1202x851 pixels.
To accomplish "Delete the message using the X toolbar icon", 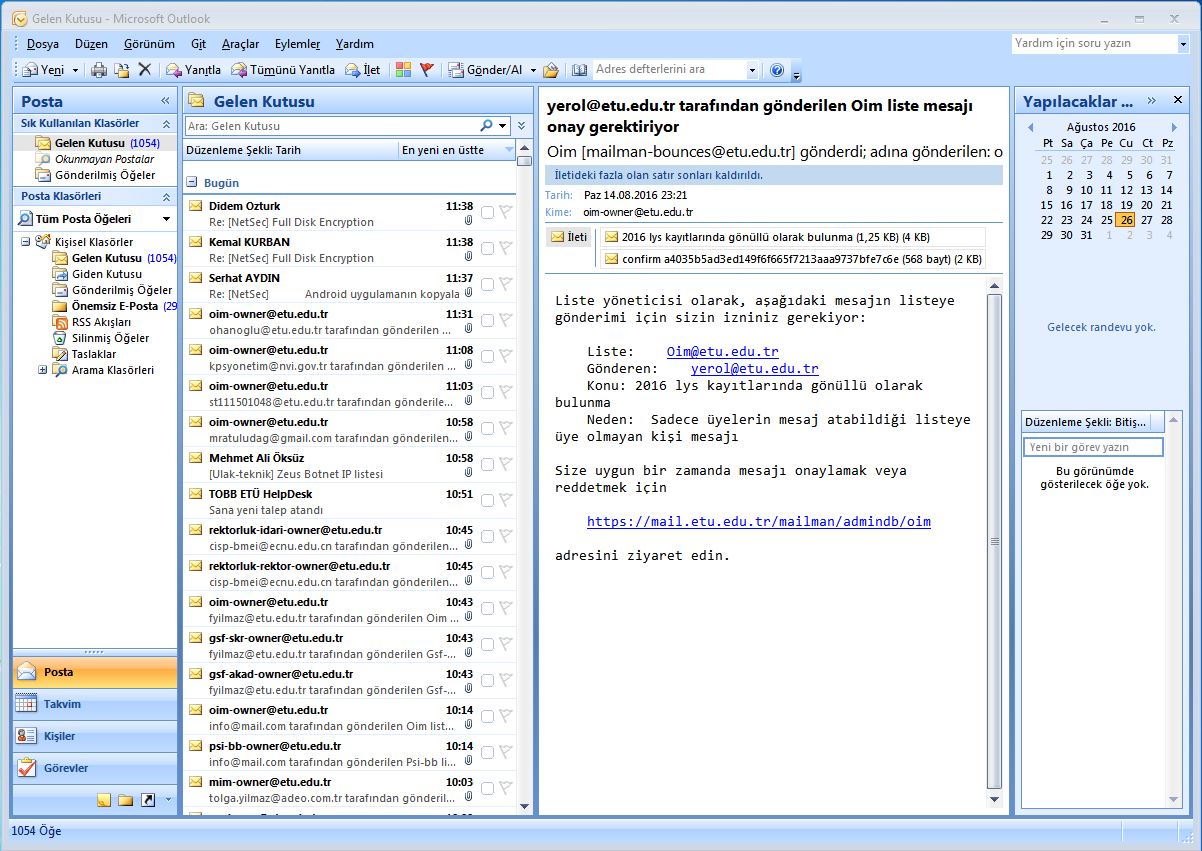I will [x=145, y=70].
